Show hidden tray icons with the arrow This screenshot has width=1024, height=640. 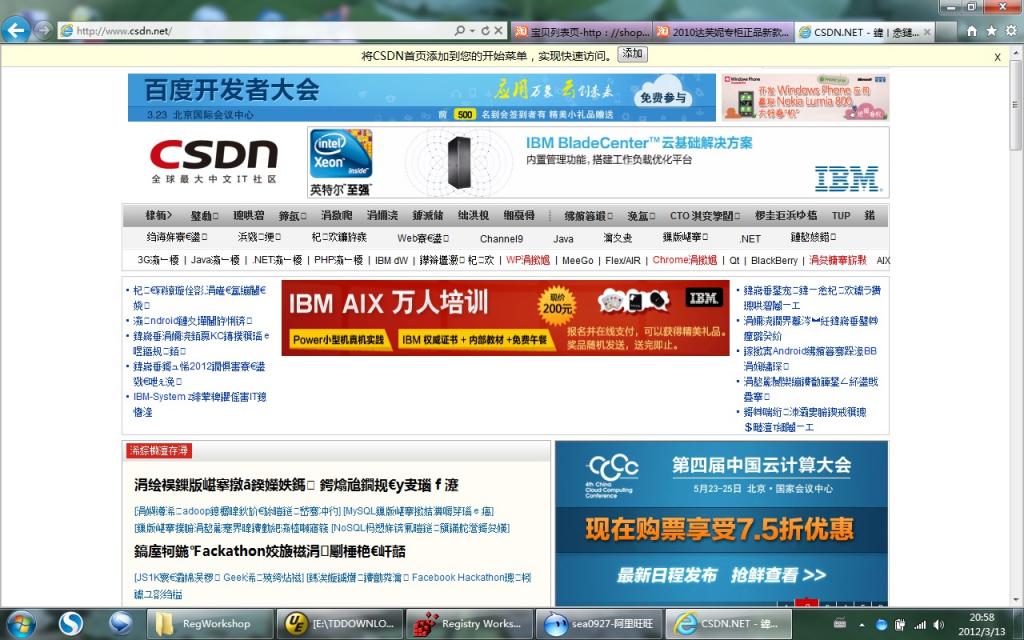[x=861, y=625]
